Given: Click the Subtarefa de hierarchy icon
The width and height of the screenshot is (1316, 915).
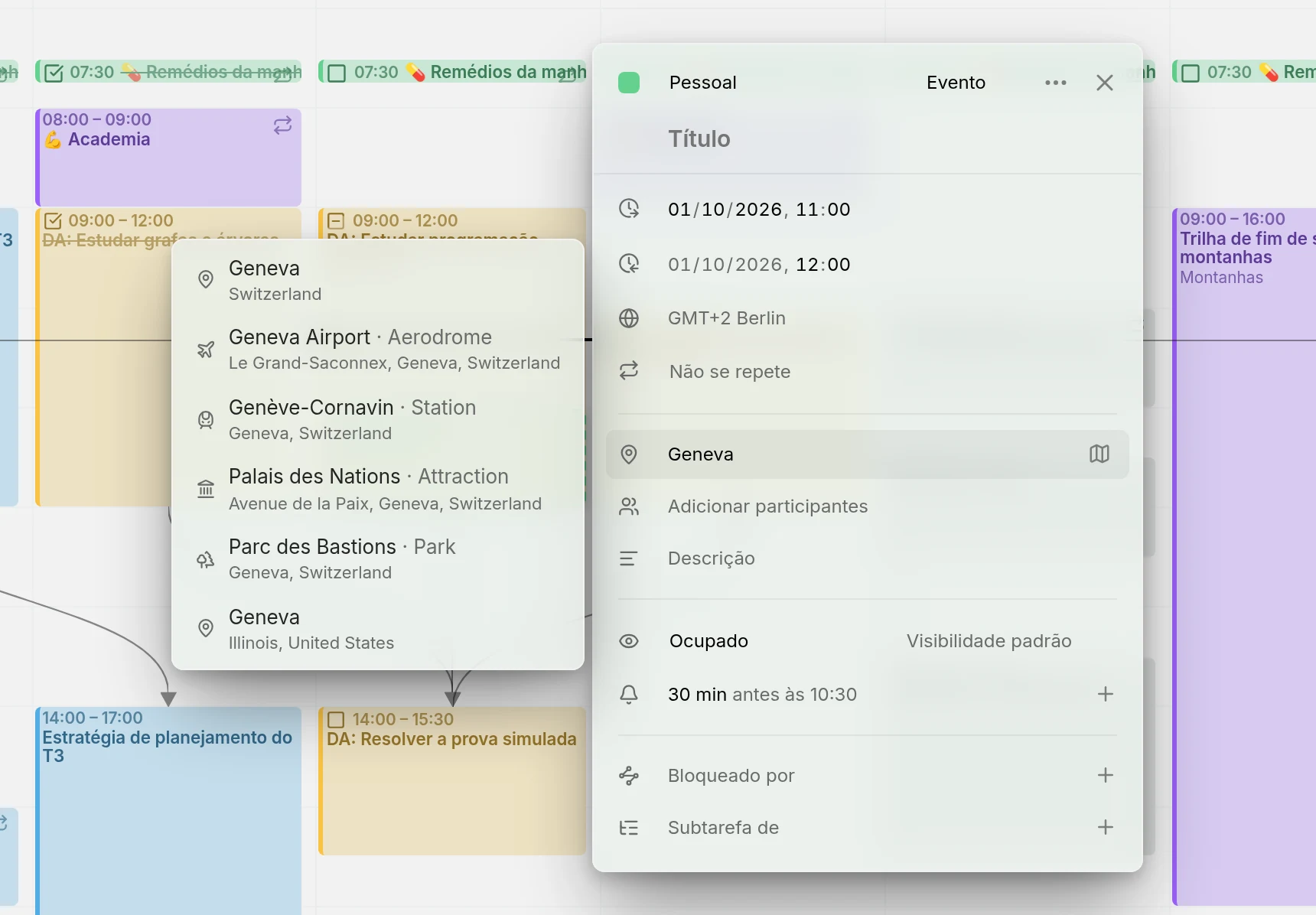Looking at the screenshot, I should tap(629, 828).
